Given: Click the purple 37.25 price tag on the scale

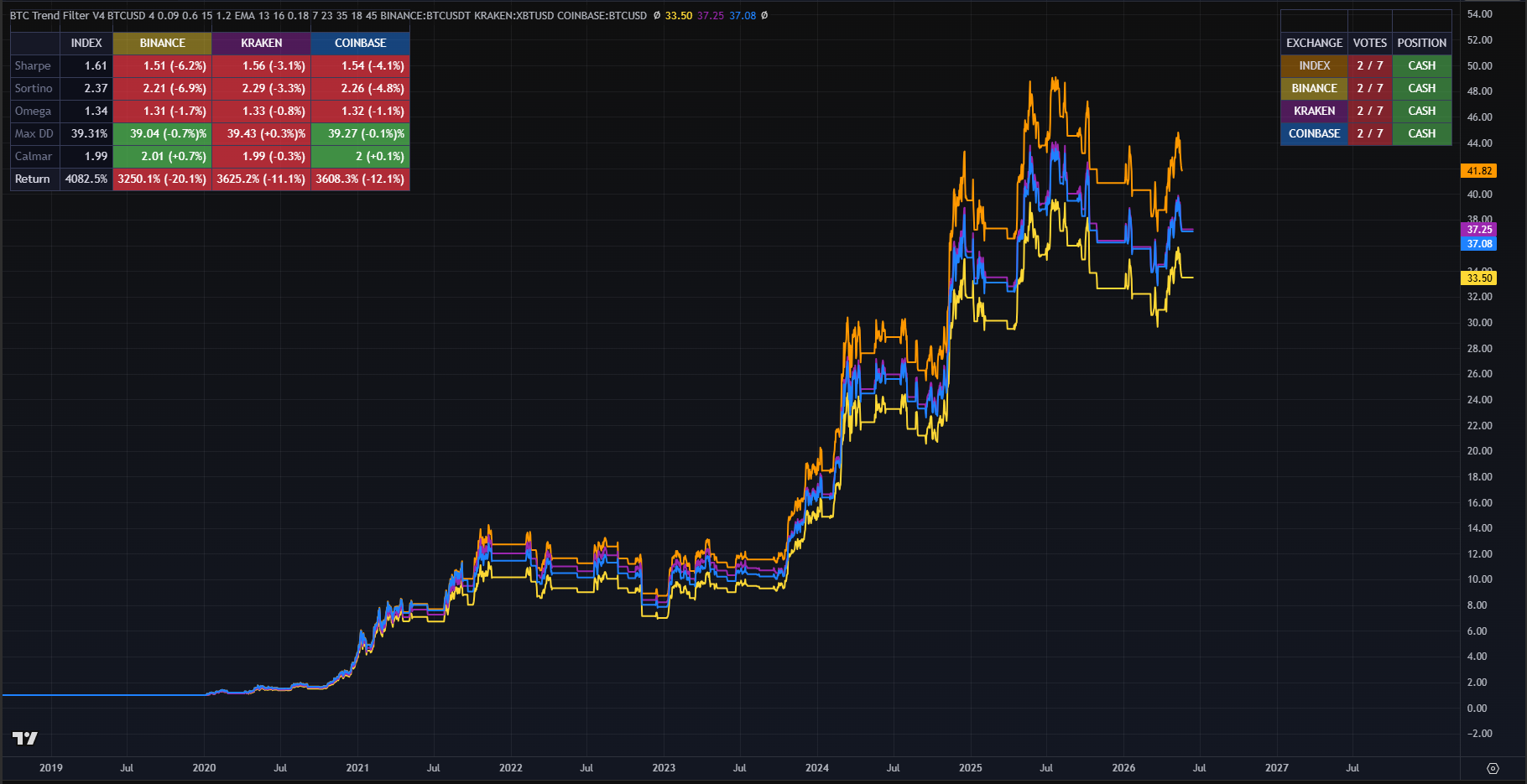Looking at the screenshot, I should [x=1479, y=229].
